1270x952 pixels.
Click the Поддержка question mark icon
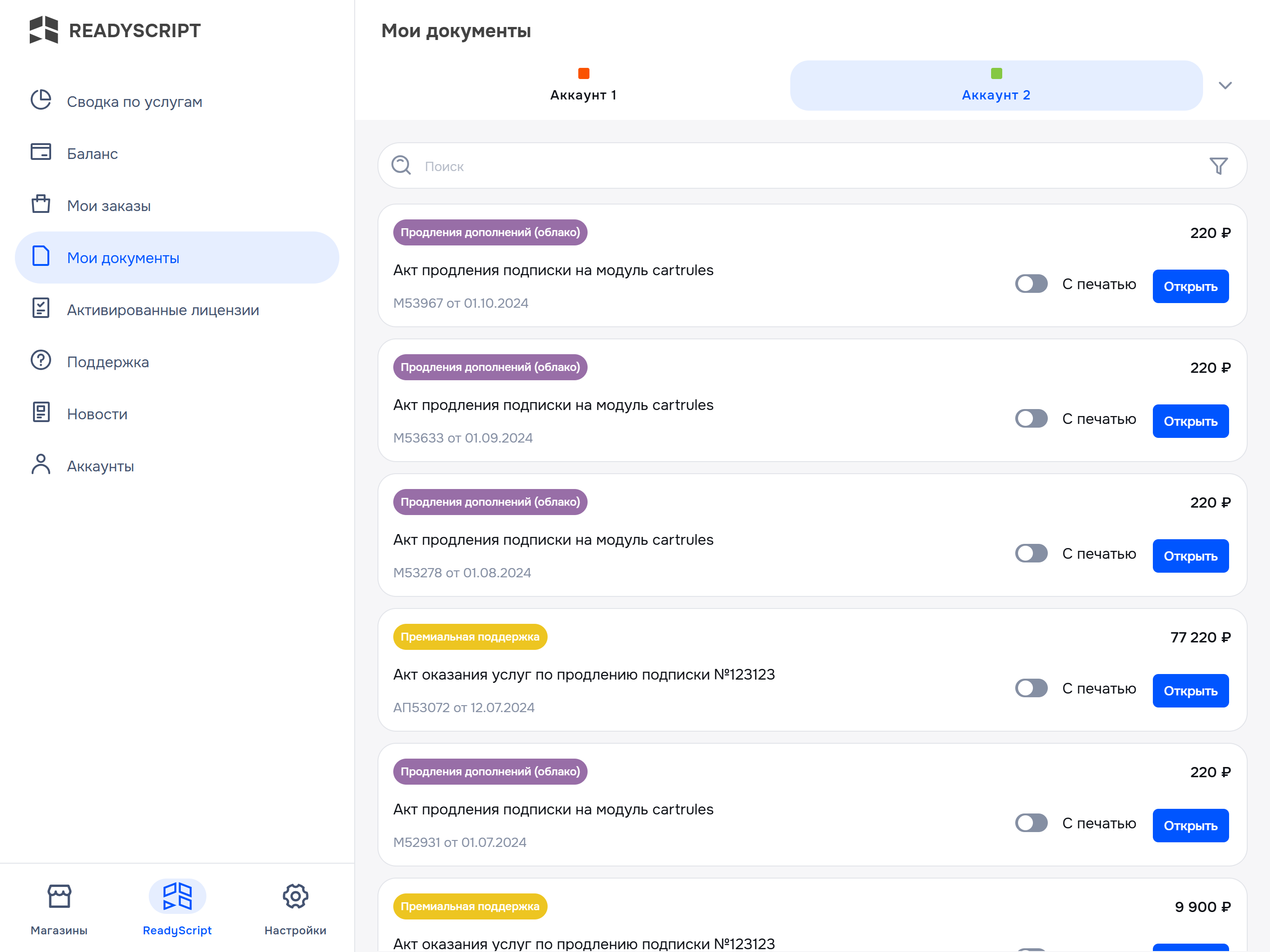[41, 360]
